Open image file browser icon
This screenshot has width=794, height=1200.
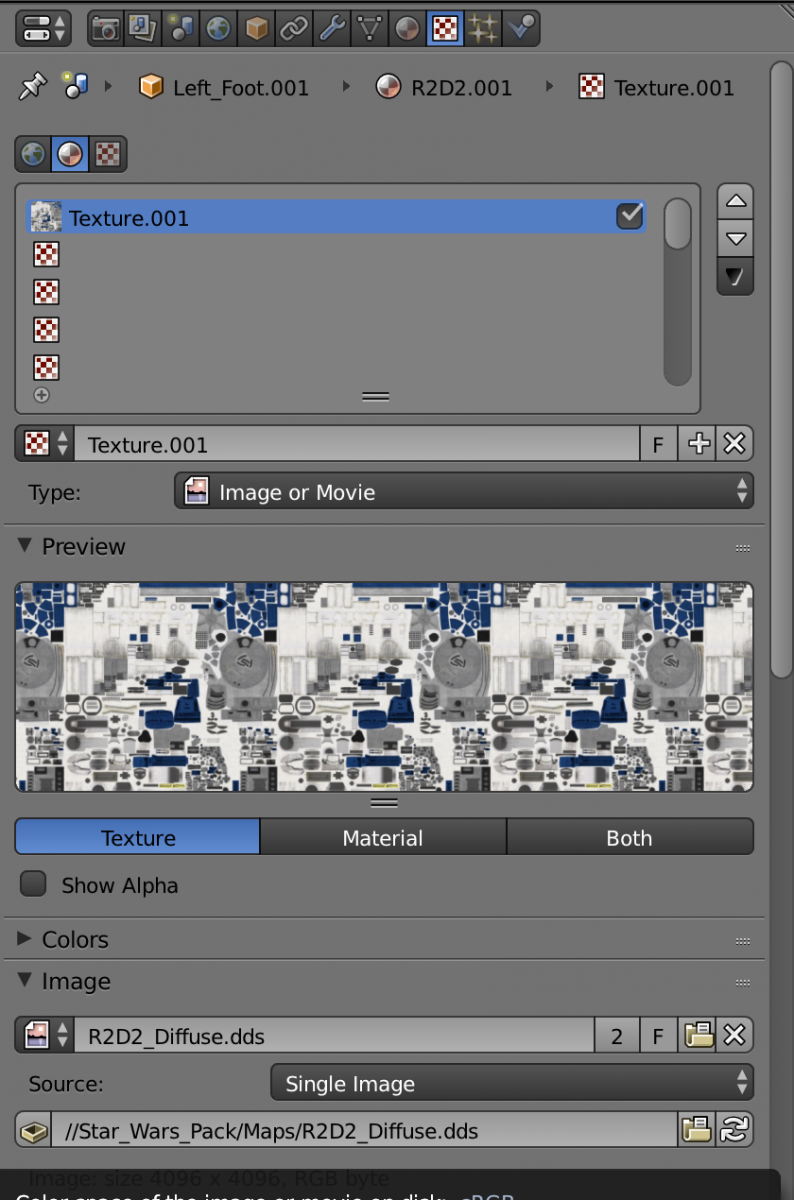pos(698,1035)
